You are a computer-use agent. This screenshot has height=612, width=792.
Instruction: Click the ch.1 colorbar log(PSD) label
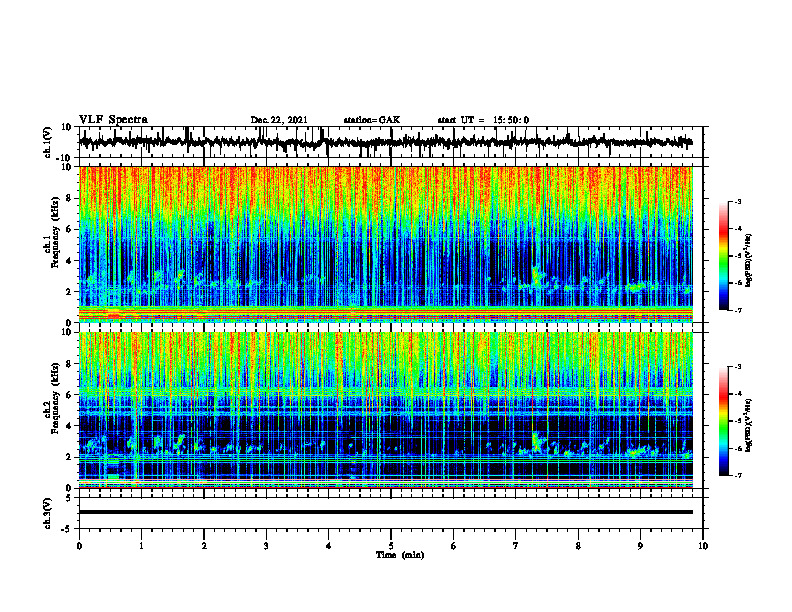tap(749, 261)
